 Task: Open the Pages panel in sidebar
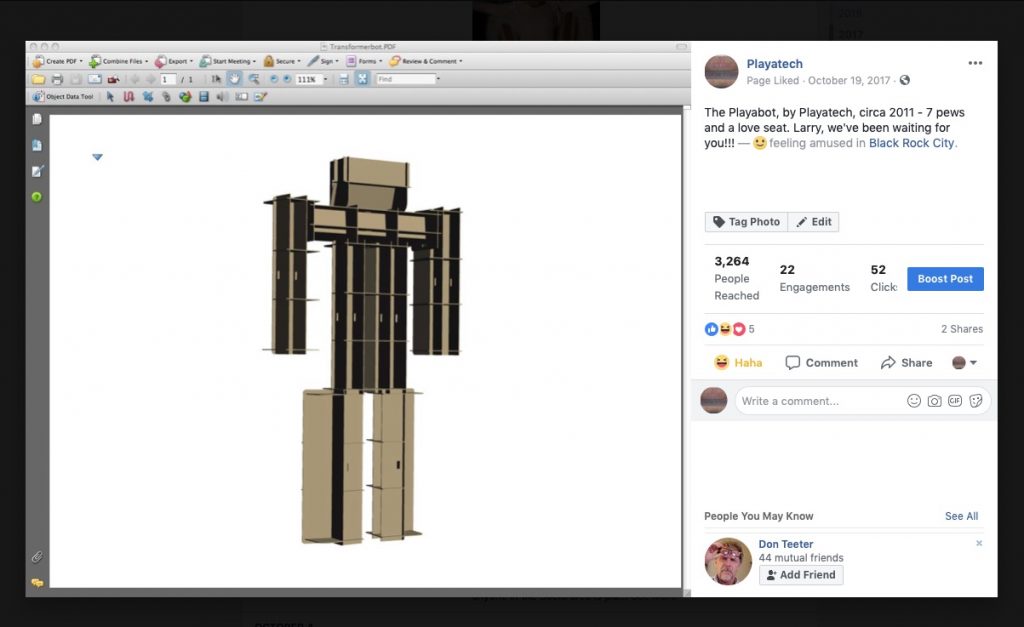point(37,119)
